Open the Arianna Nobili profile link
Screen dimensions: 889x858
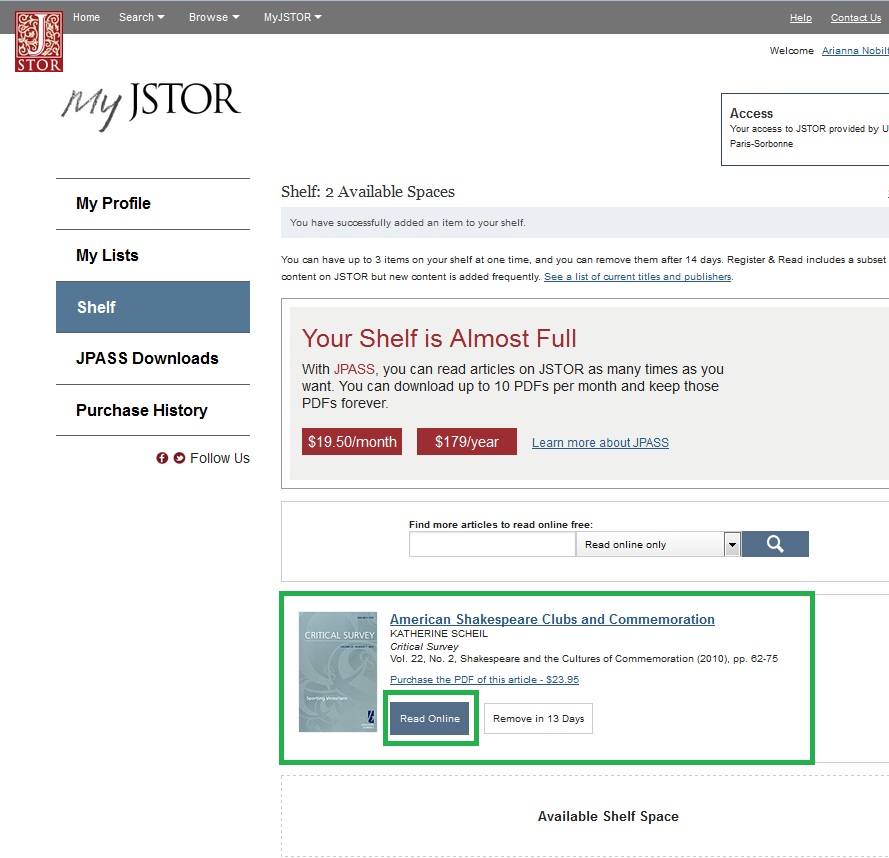[855, 50]
